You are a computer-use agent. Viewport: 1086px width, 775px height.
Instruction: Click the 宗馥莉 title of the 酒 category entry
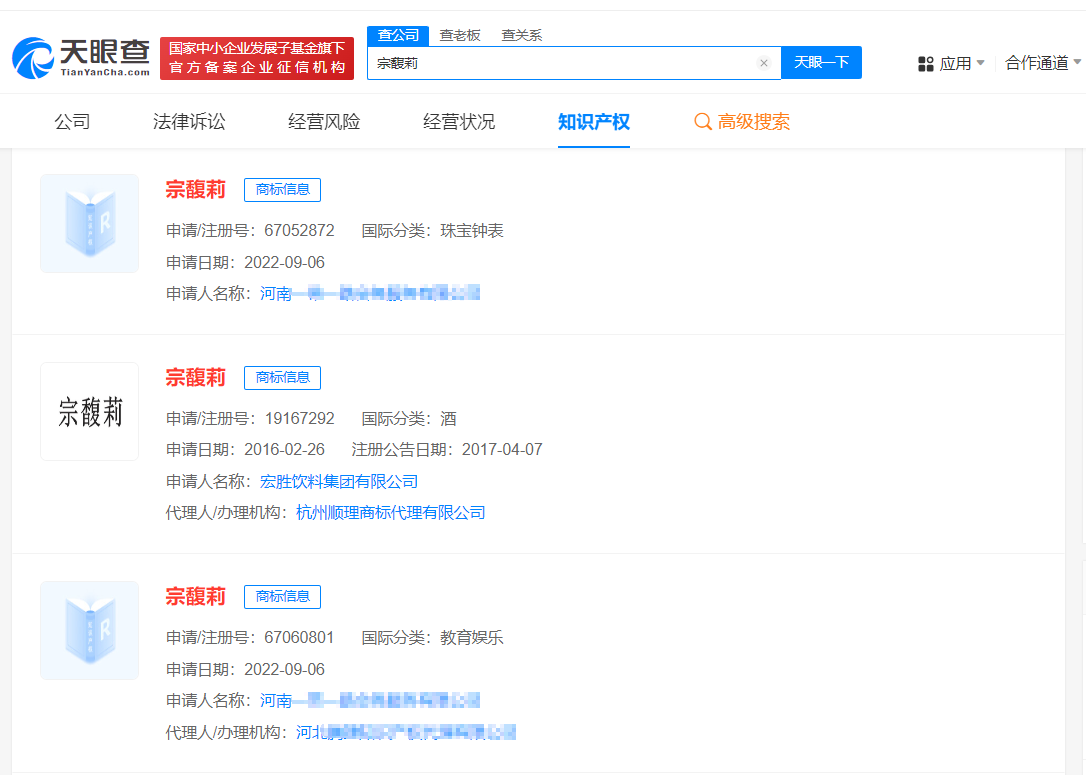pyautogui.click(x=196, y=378)
